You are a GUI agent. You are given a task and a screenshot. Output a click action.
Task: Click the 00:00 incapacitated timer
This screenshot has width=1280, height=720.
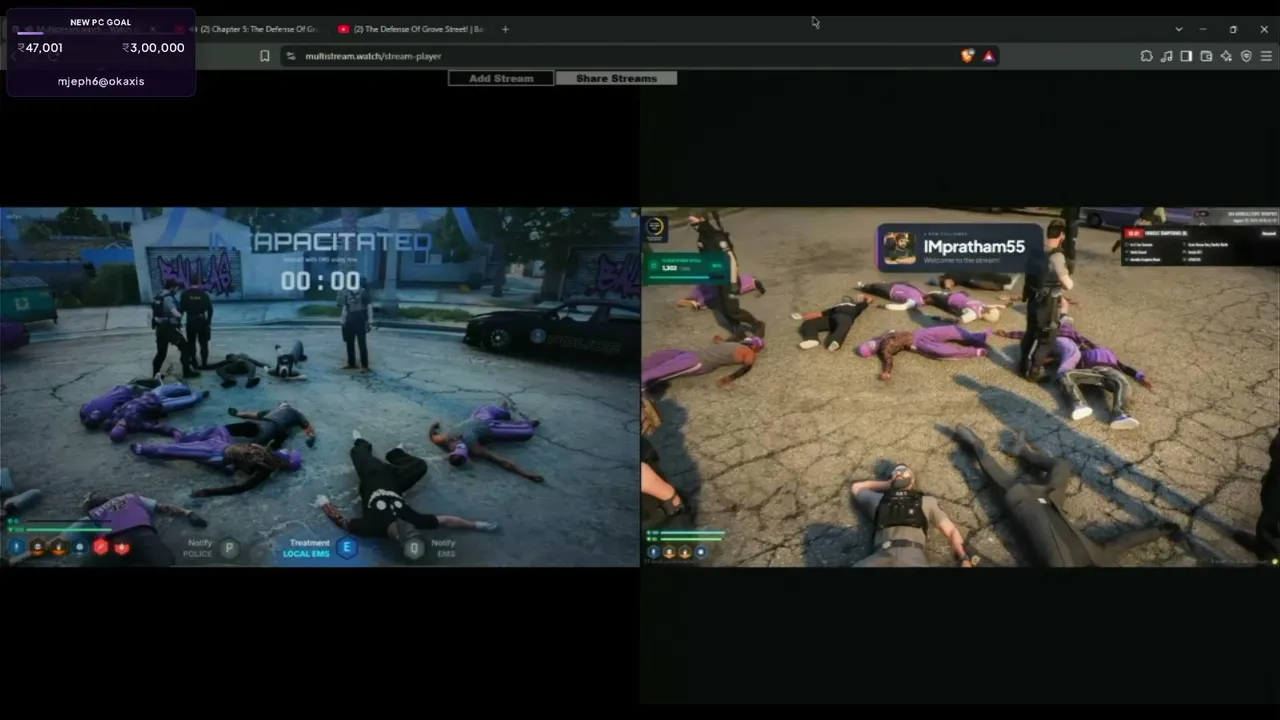point(320,281)
